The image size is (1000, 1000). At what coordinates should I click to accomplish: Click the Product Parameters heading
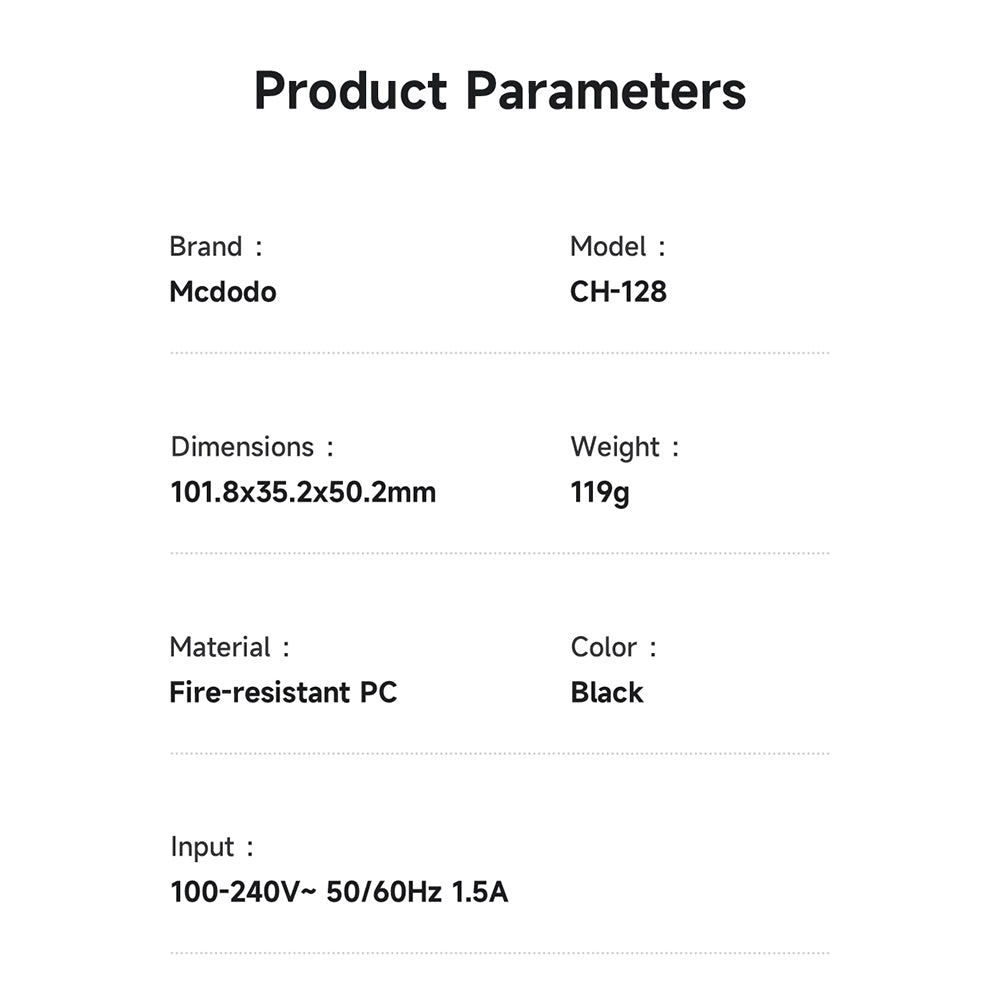click(500, 91)
